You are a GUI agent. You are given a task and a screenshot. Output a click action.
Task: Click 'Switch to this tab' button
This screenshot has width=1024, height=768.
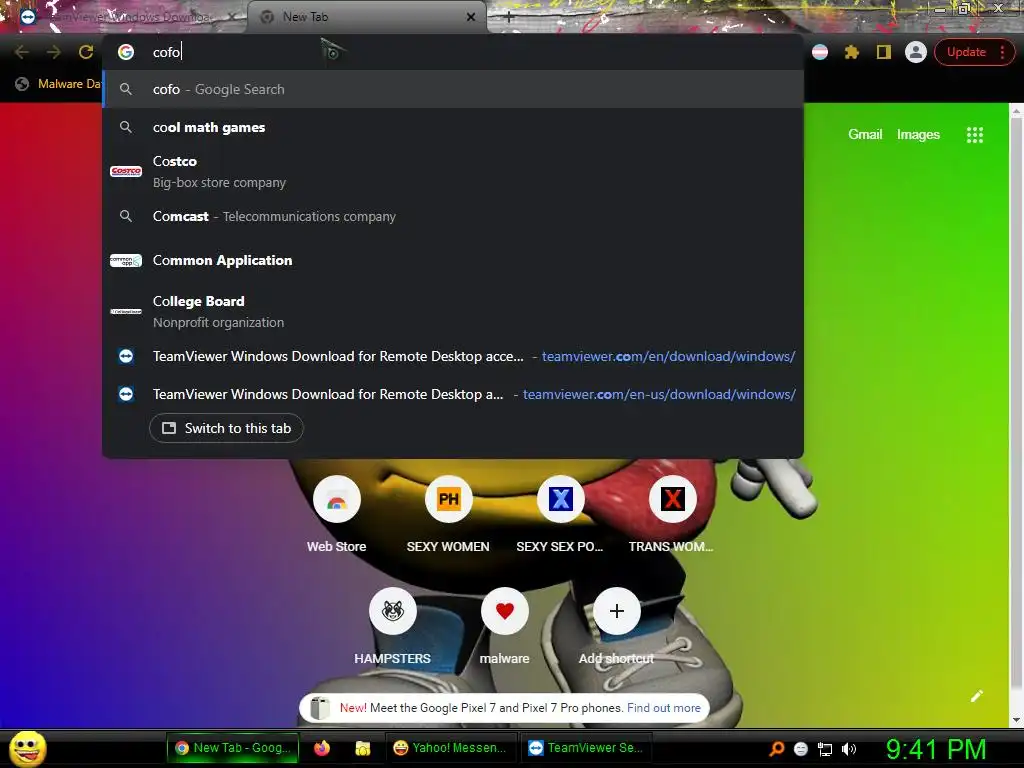tap(226, 428)
